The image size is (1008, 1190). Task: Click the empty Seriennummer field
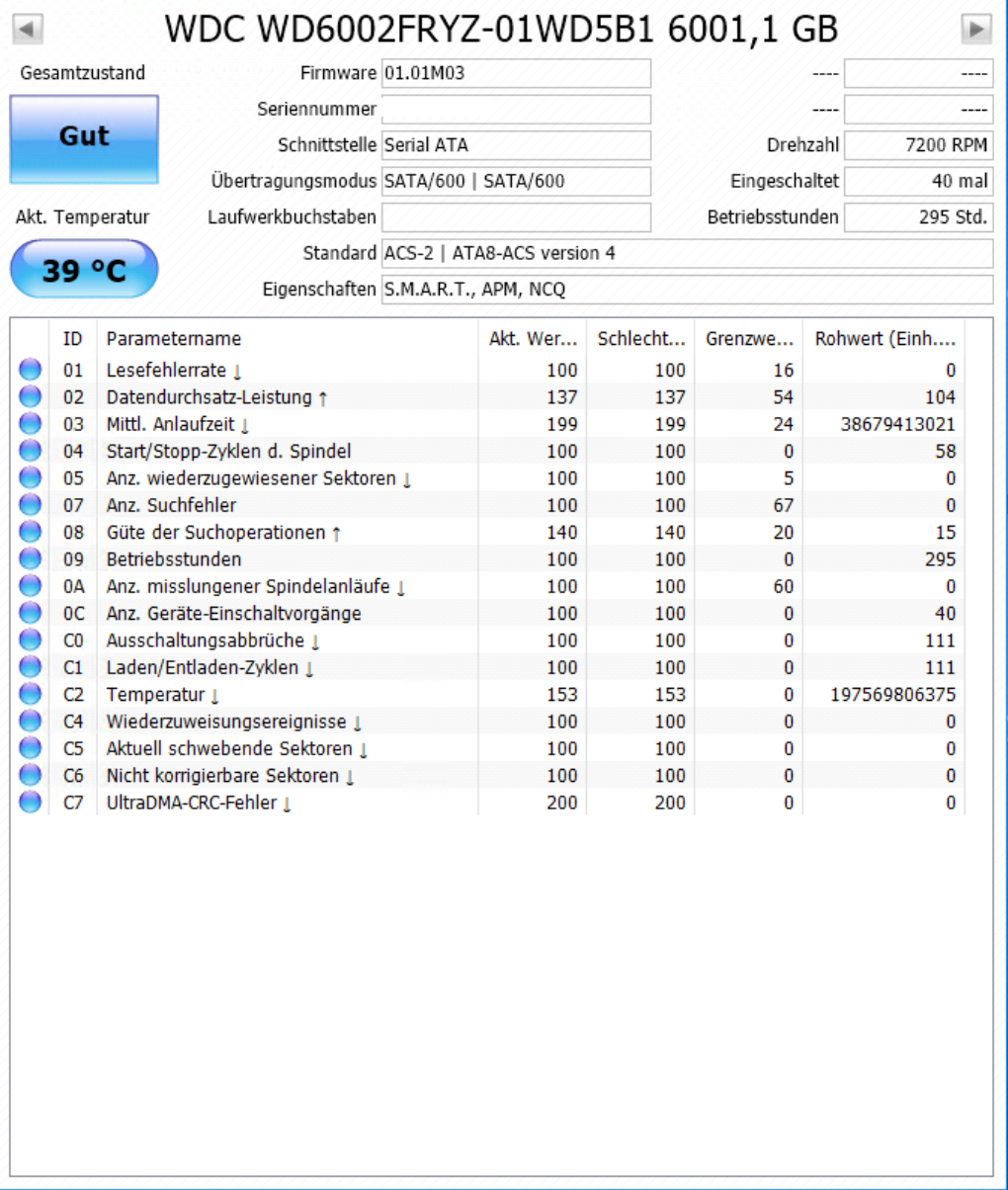tap(516, 109)
